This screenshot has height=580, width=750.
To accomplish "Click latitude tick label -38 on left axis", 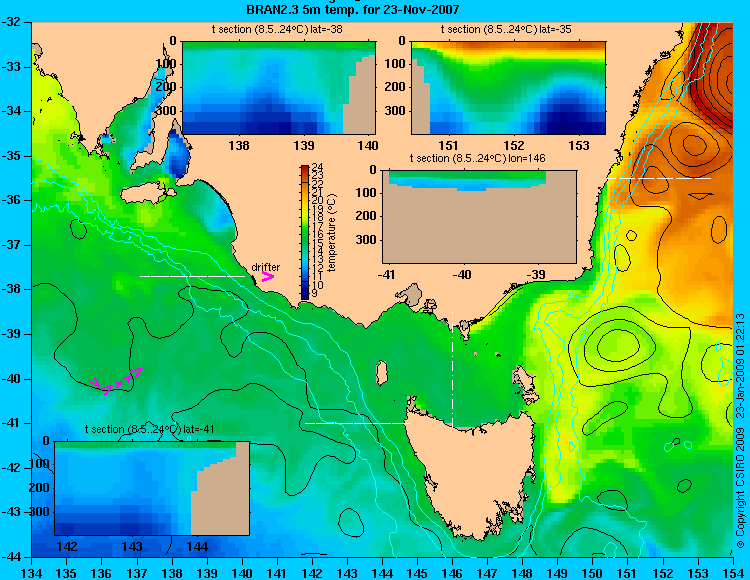I will tap(11, 289).
